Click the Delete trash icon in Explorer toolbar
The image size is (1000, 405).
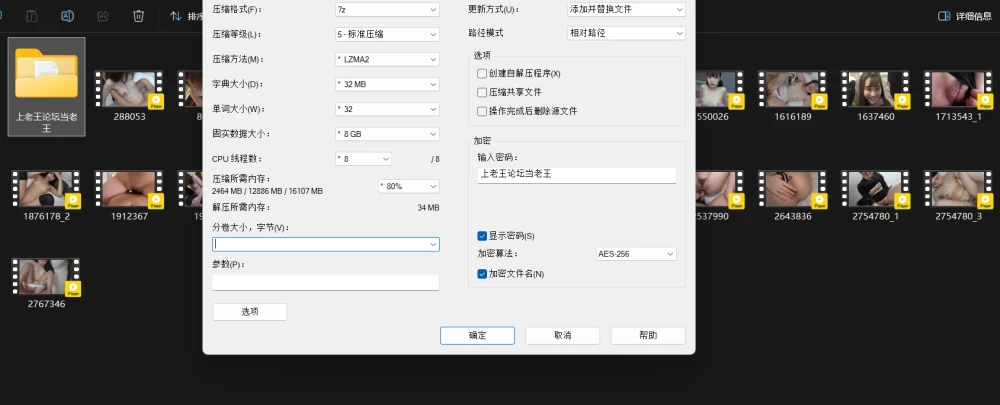coord(138,16)
